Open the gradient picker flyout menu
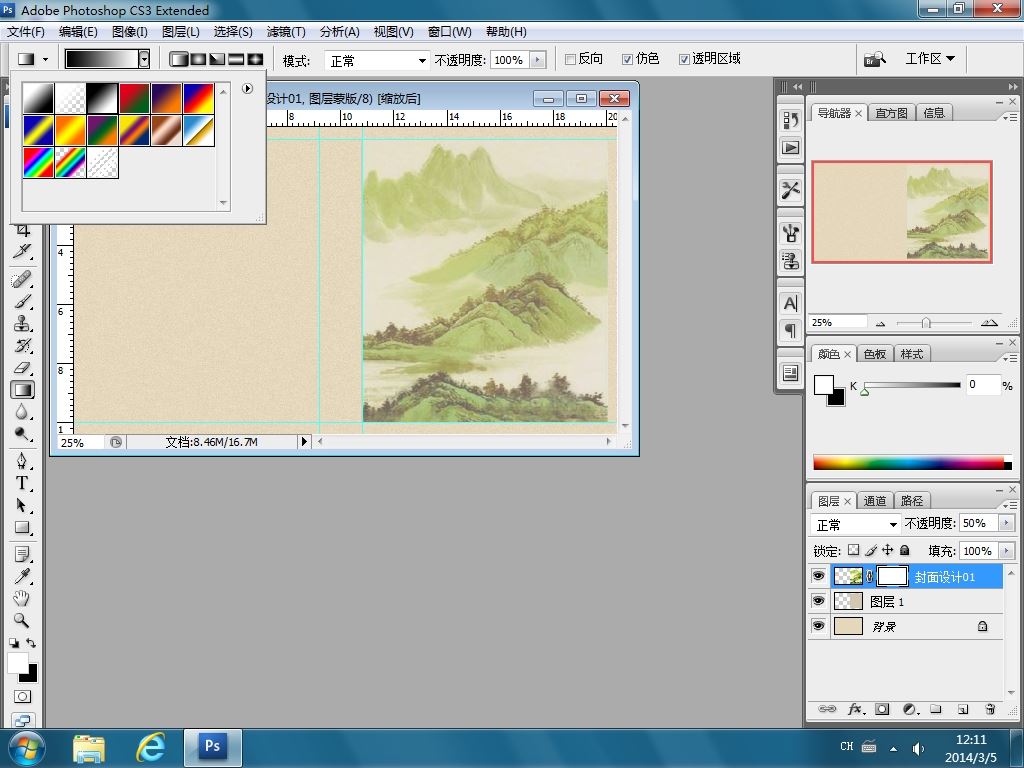The width and height of the screenshot is (1024, 768). pos(247,88)
